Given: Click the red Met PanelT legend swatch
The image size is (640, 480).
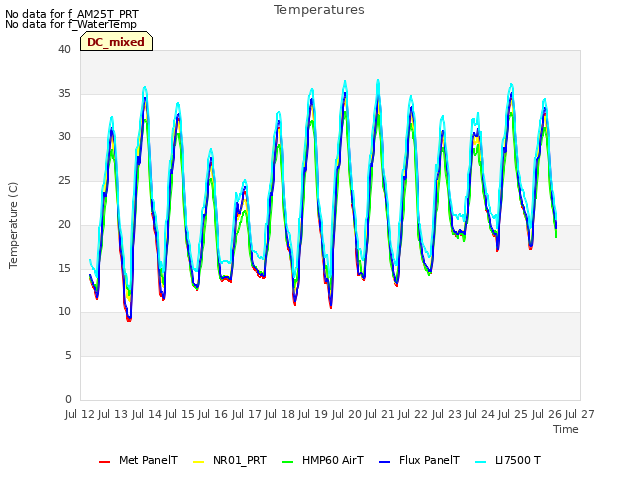Looking at the screenshot, I should pos(104,462).
